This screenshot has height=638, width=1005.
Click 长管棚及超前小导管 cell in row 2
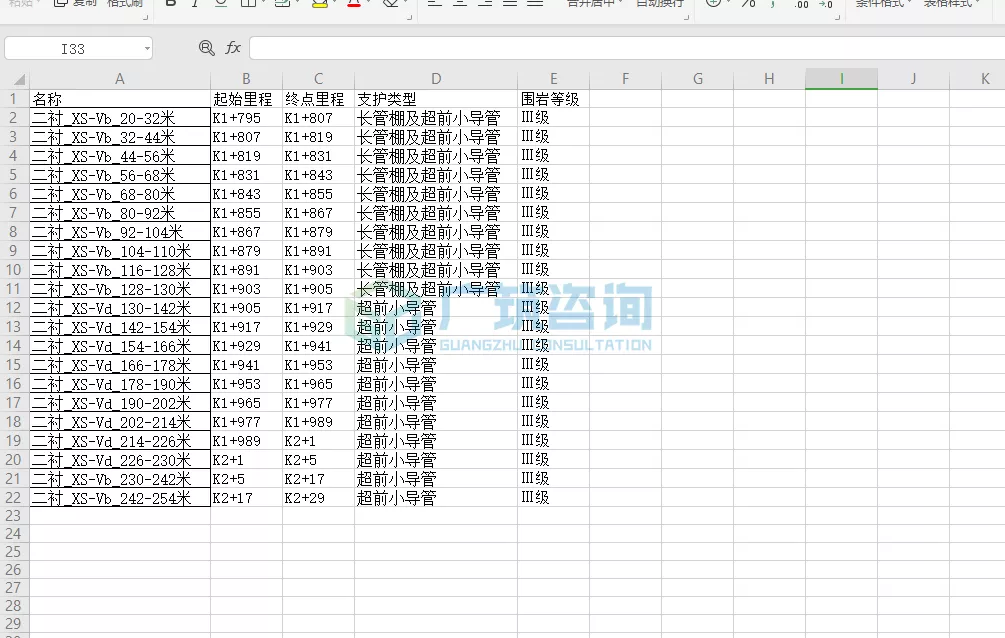[x=436, y=118]
